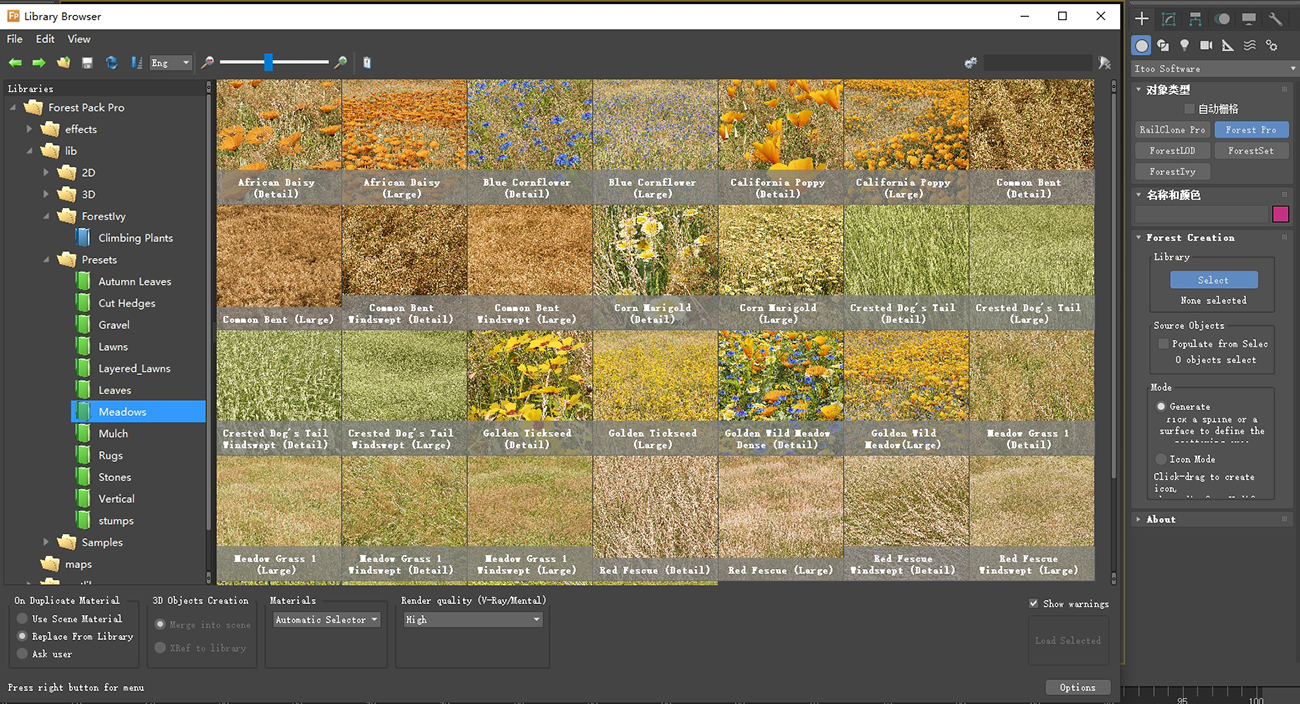Open the Motion tab in the command panel

(x=1223, y=19)
